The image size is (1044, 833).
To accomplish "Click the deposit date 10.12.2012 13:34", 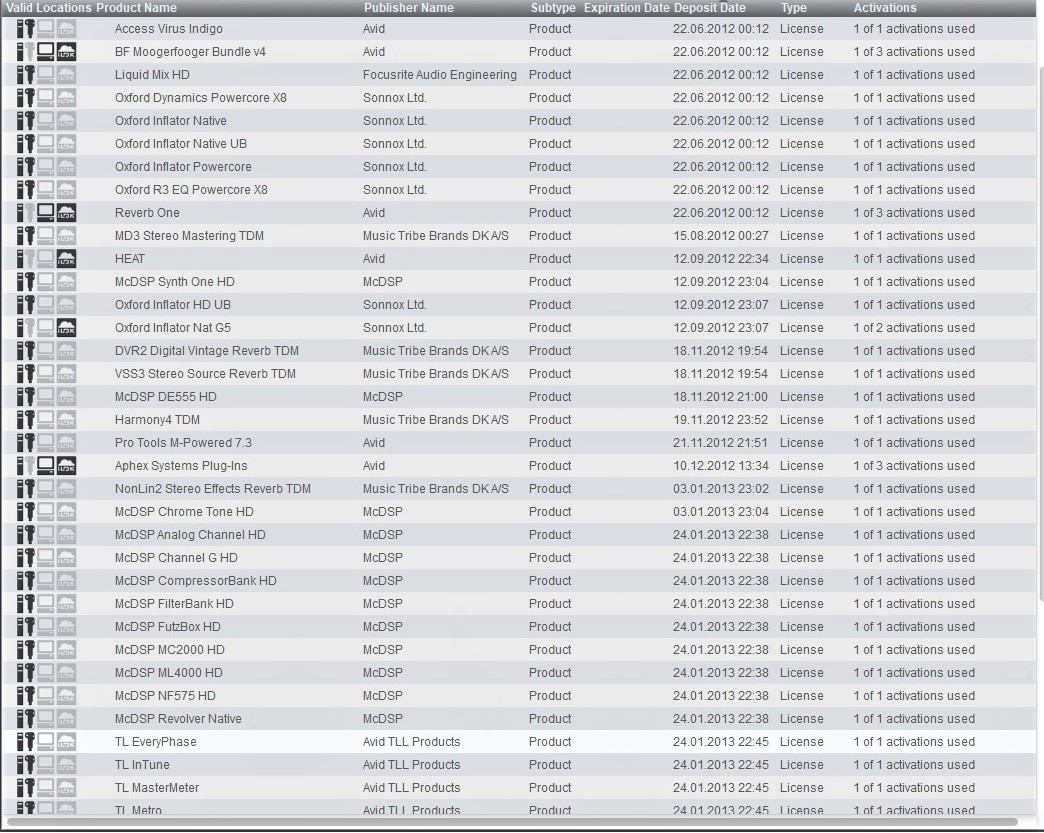I will pyautogui.click(x=720, y=465).
